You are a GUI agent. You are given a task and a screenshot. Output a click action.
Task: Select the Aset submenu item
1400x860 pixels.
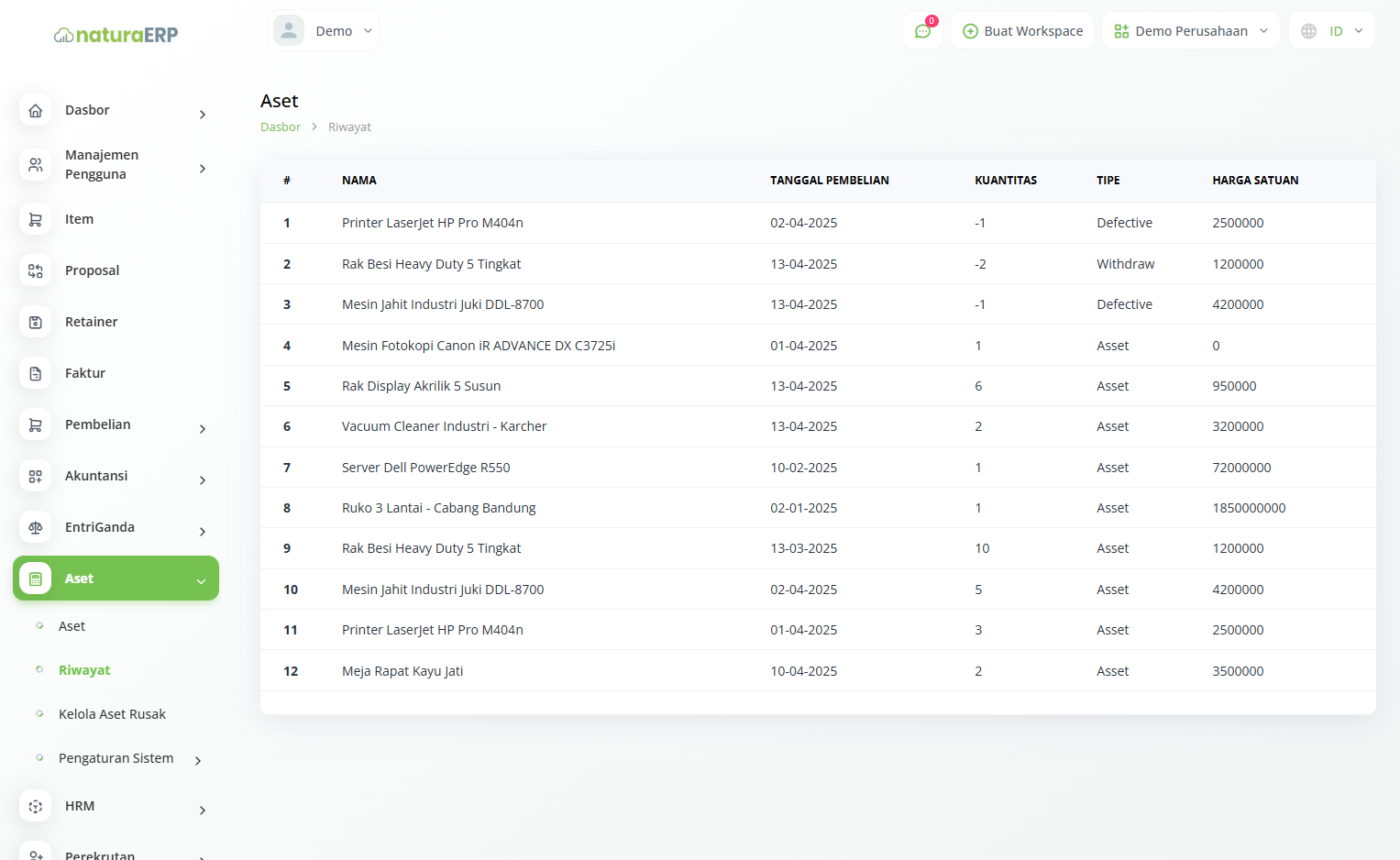[x=72, y=626]
